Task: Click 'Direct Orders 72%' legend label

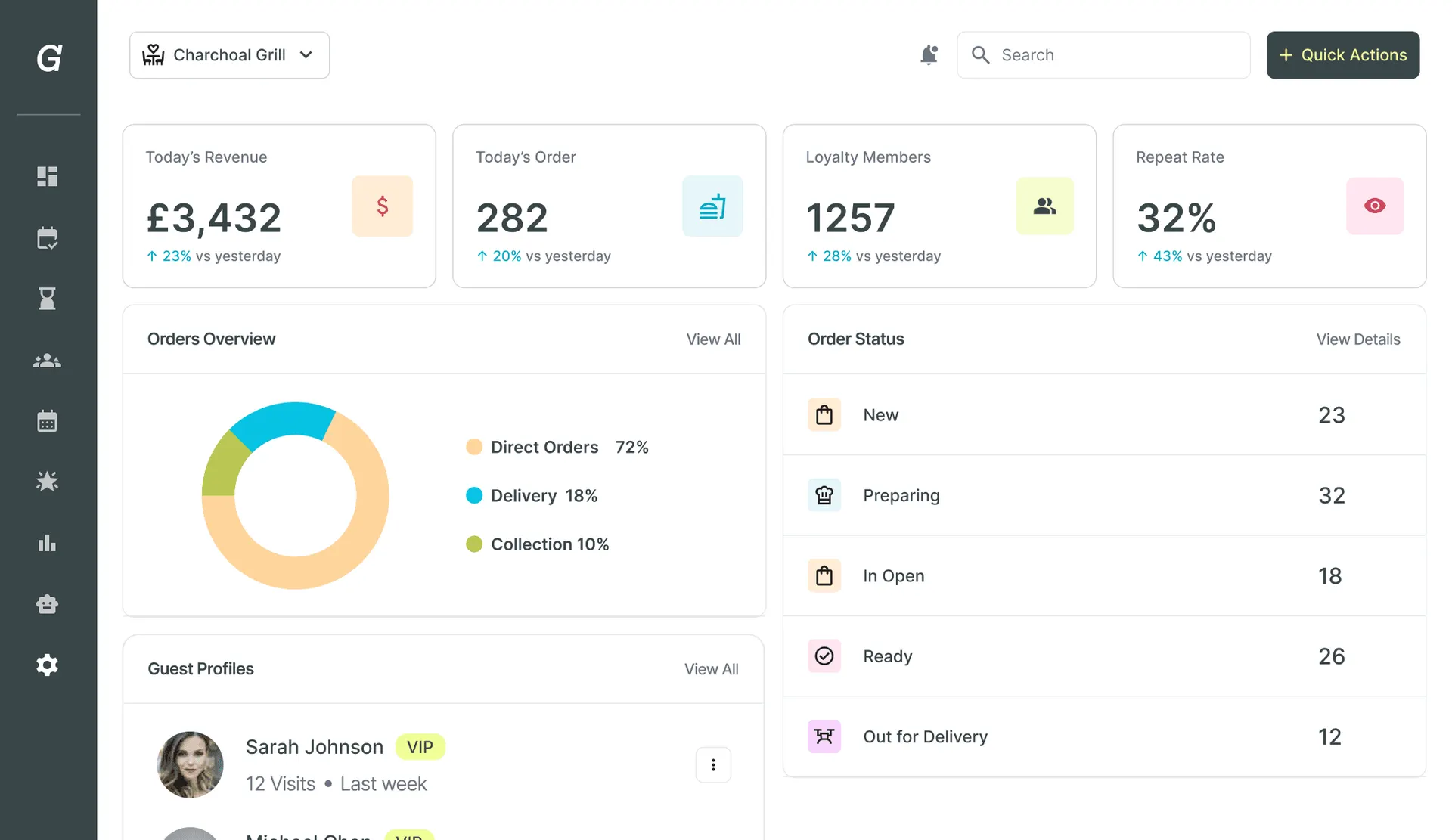Action: [x=569, y=448]
